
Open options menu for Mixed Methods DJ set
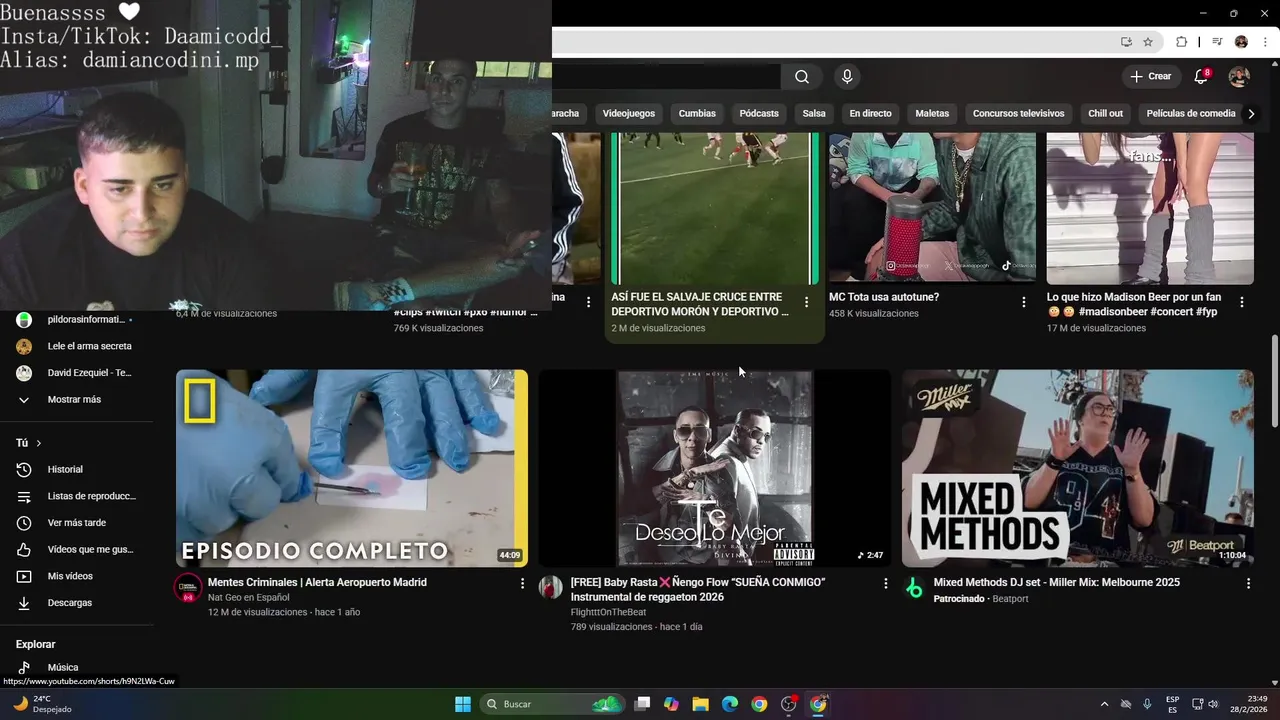point(1248,583)
